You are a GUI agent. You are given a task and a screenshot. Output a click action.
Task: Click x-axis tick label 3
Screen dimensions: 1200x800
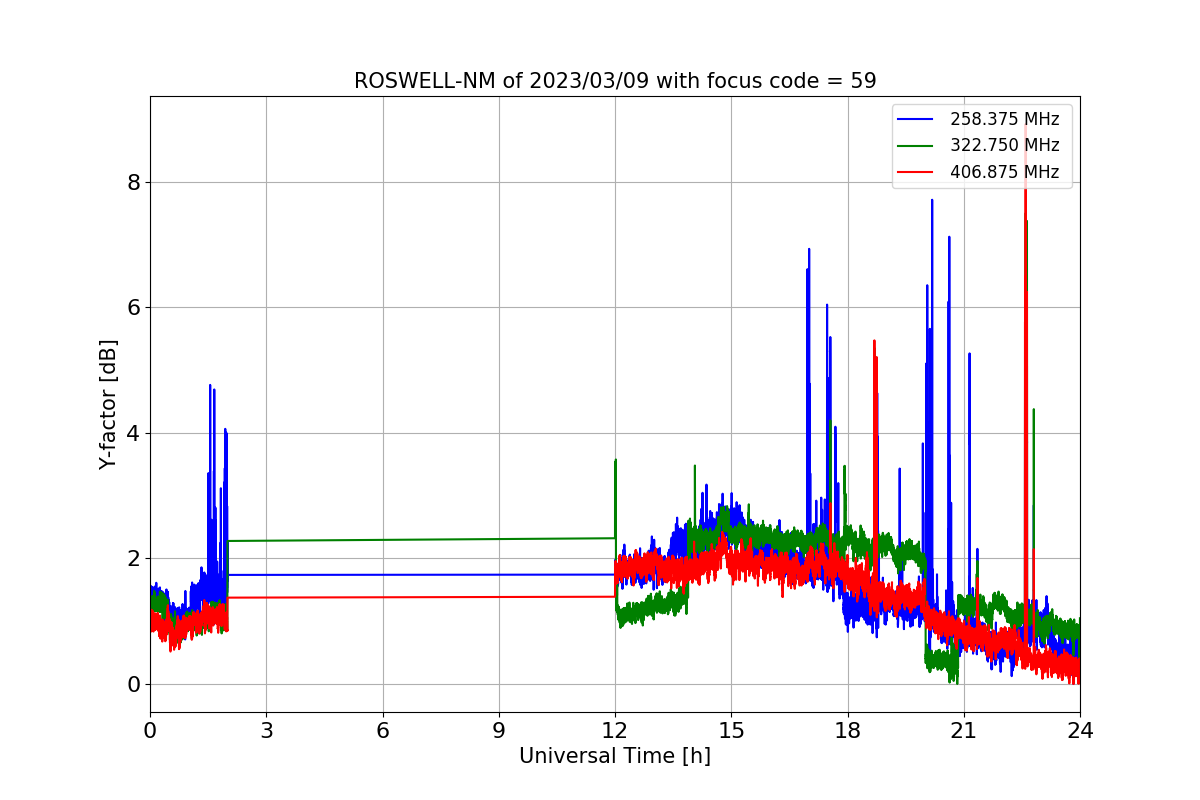pos(266,731)
